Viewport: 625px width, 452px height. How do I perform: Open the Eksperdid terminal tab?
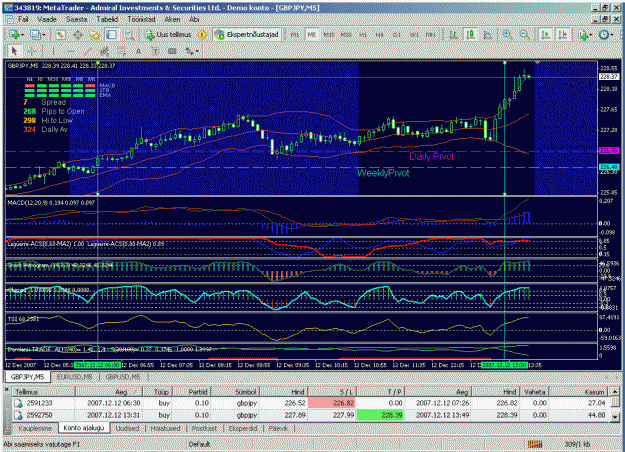[x=243, y=428]
